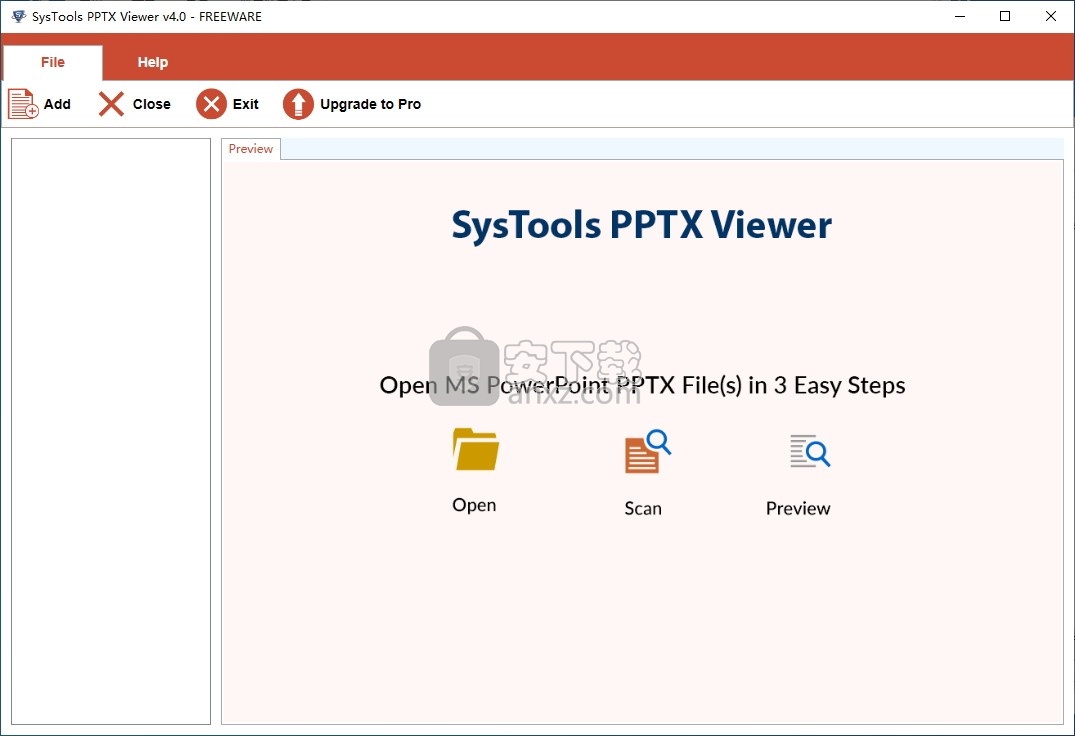Close the window with title bar X
Image resolution: width=1075 pixels, height=736 pixels.
click(1050, 16)
